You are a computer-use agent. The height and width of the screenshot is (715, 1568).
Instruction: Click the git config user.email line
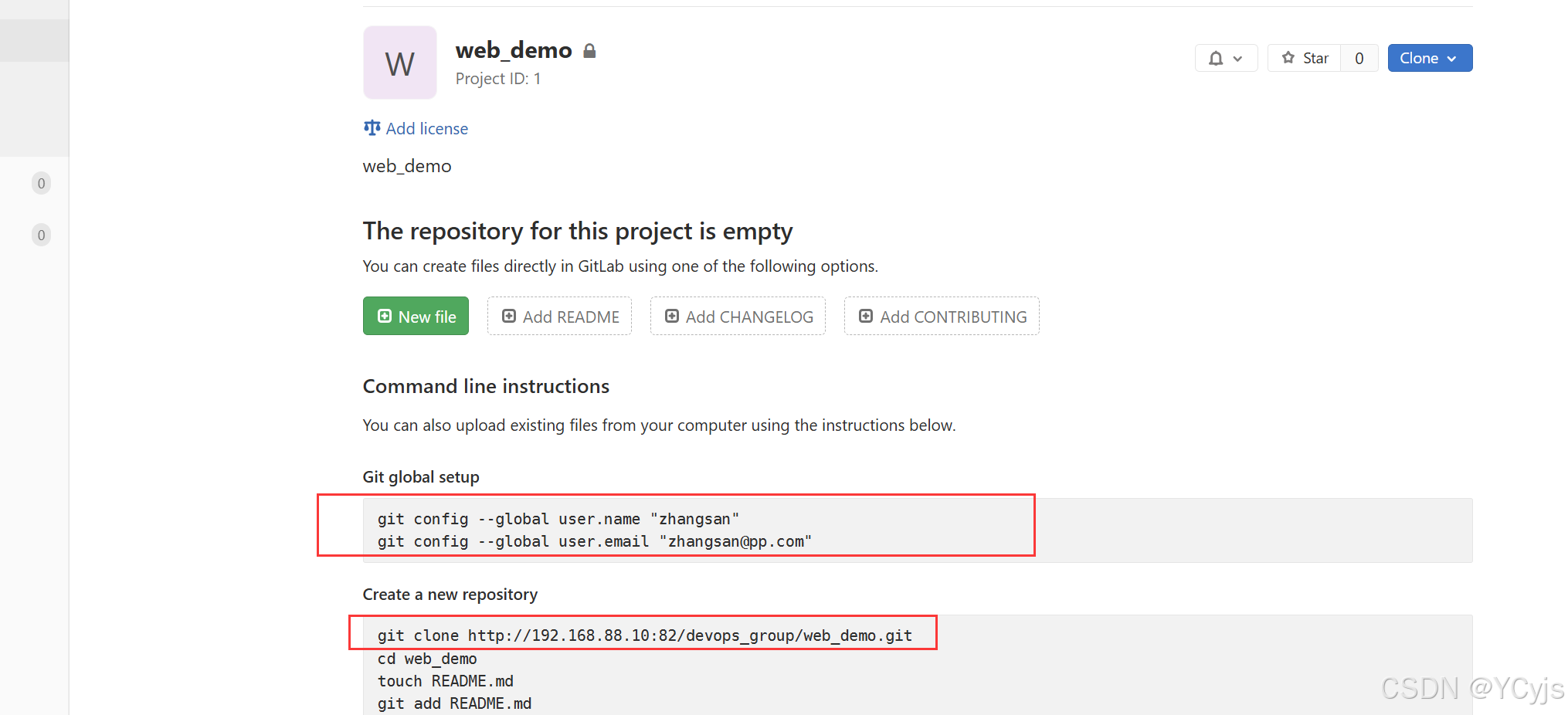pyautogui.click(x=595, y=541)
